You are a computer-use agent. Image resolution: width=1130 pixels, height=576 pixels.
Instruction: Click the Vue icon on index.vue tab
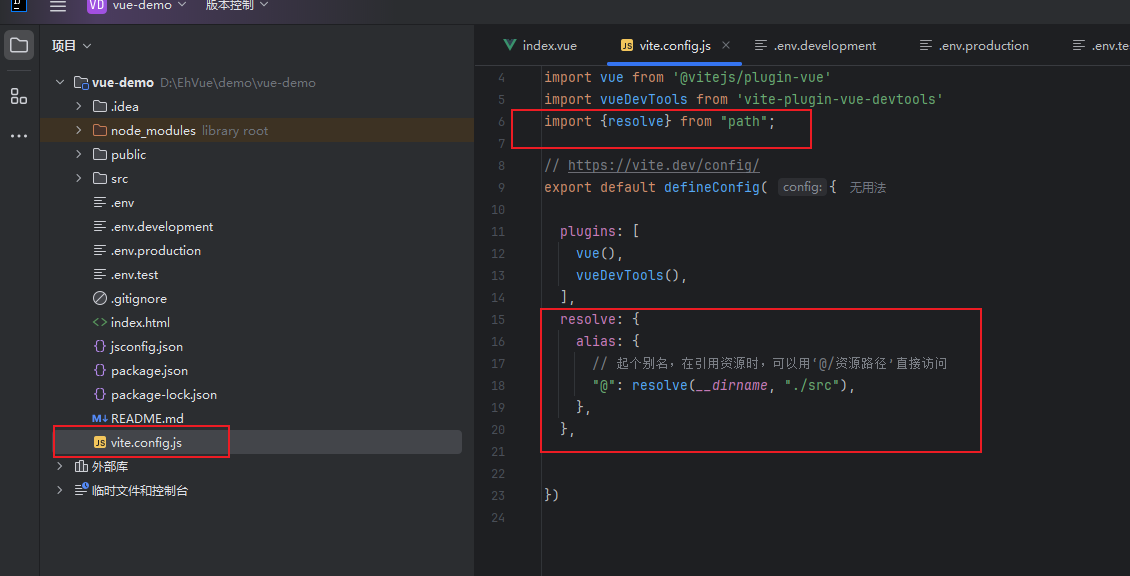(509, 45)
